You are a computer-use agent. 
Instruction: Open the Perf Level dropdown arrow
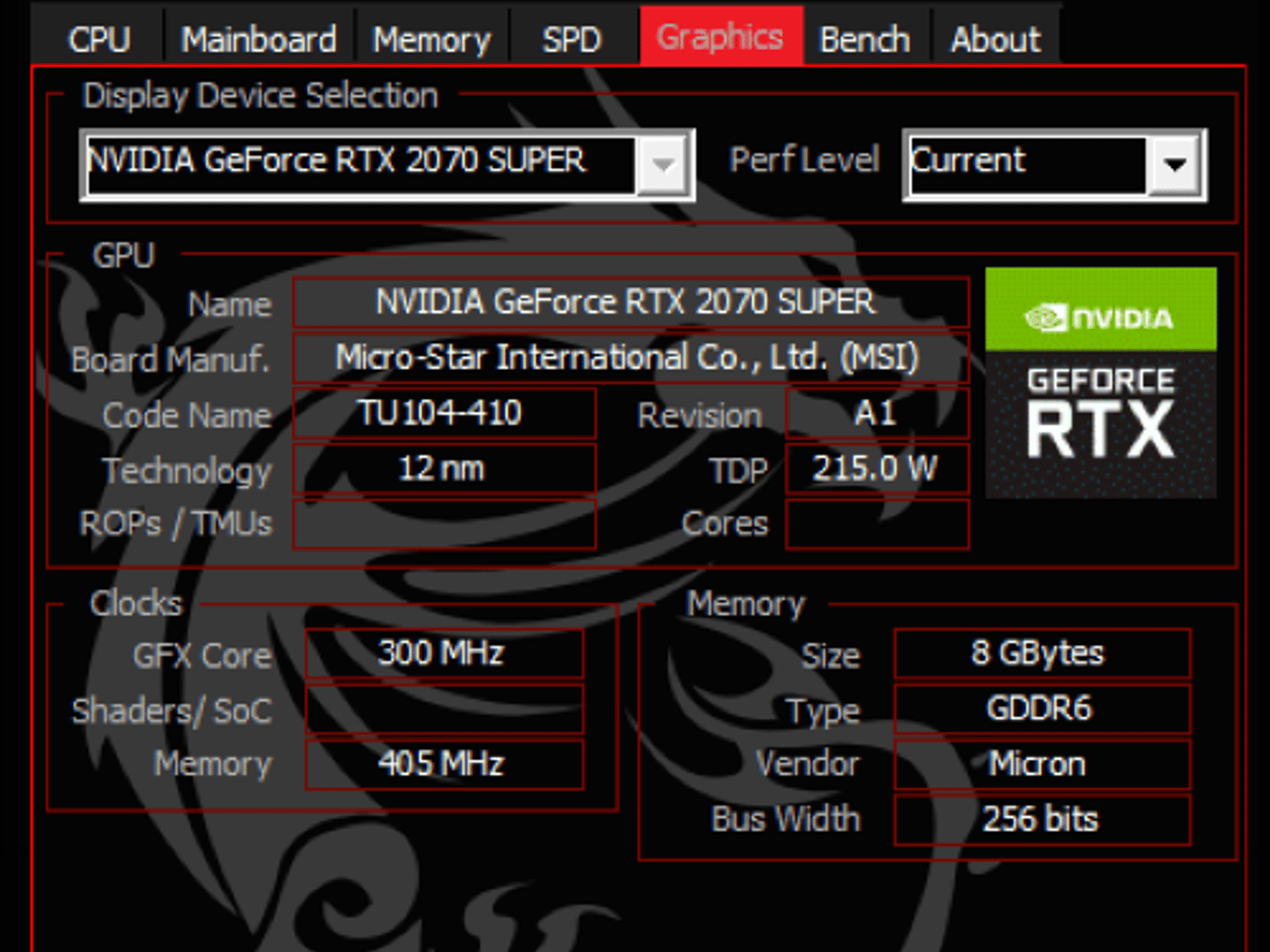[1175, 165]
